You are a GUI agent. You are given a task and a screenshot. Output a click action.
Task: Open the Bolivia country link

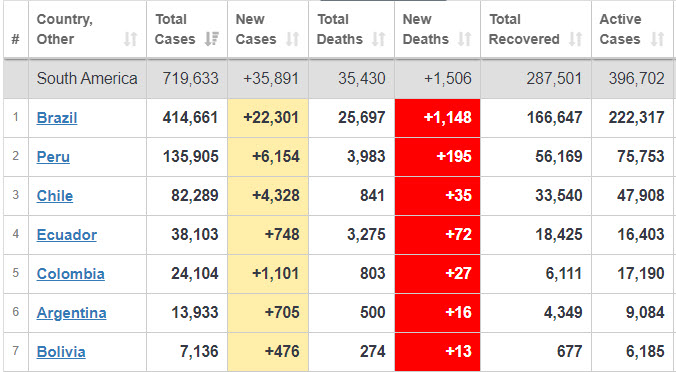point(61,352)
